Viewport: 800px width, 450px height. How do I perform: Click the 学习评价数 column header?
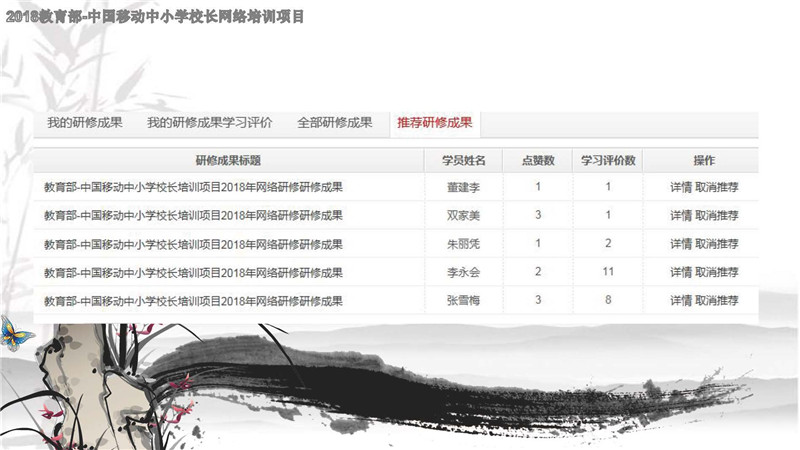[608, 161]
